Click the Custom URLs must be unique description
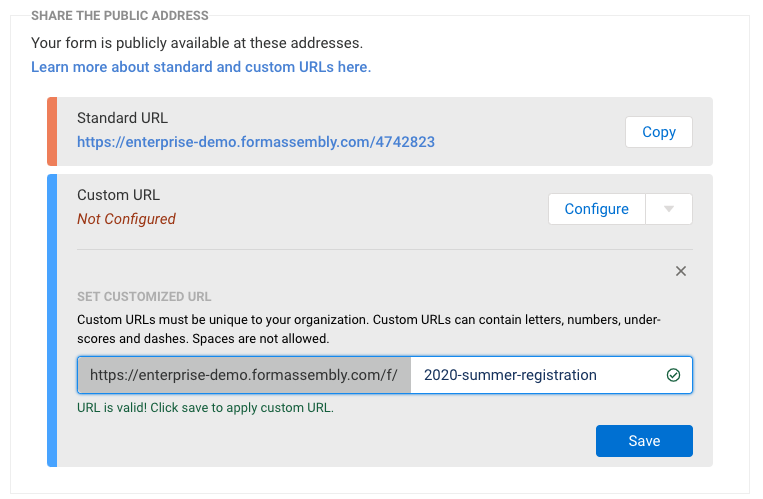The height and width of the screenshot is (499, 763). [x=369, y=329]
